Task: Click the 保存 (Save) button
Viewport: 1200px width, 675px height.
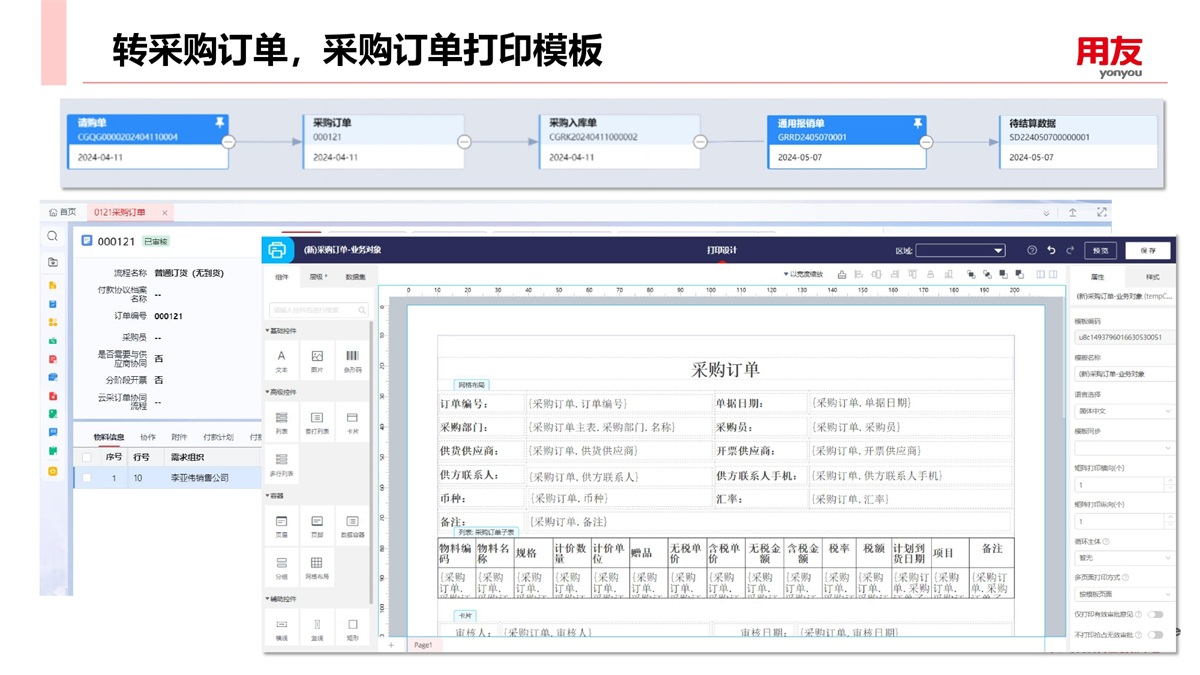Action: pyautogui.click(x=1147, y=250)
